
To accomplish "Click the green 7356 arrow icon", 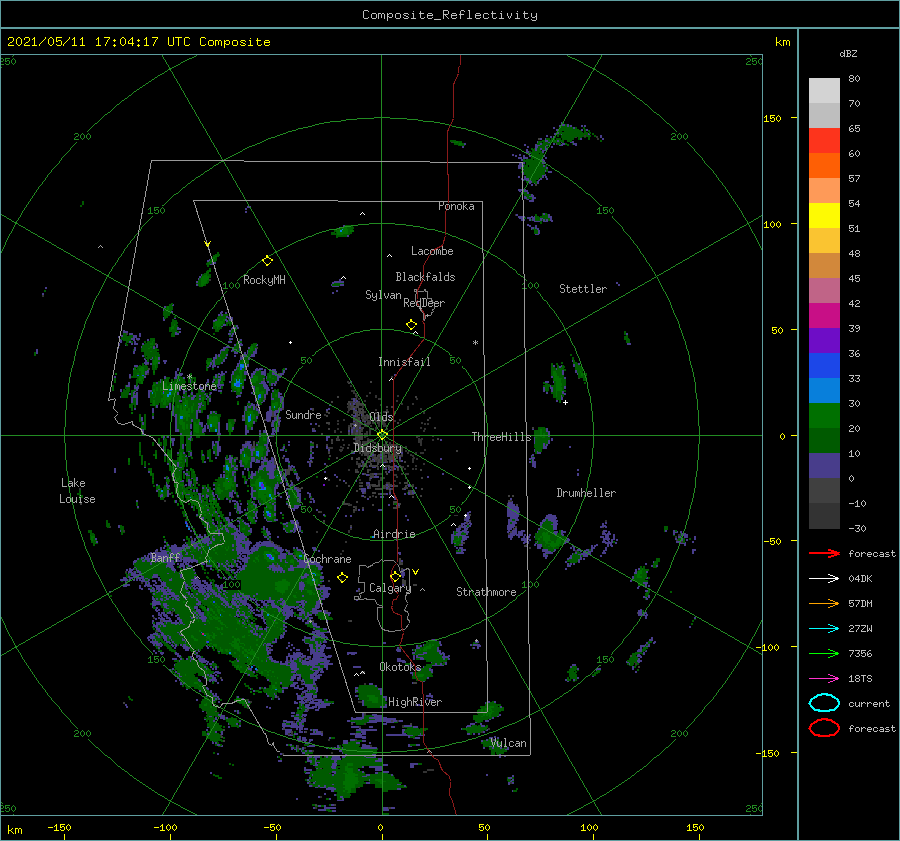I will (x=824, y=653).
